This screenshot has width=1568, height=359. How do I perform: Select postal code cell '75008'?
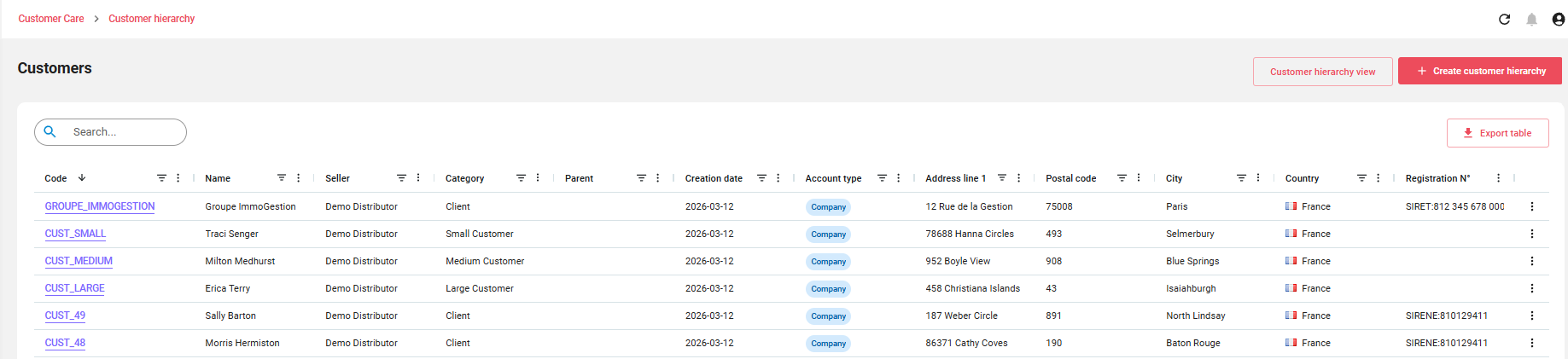(x=1058, y=206)
